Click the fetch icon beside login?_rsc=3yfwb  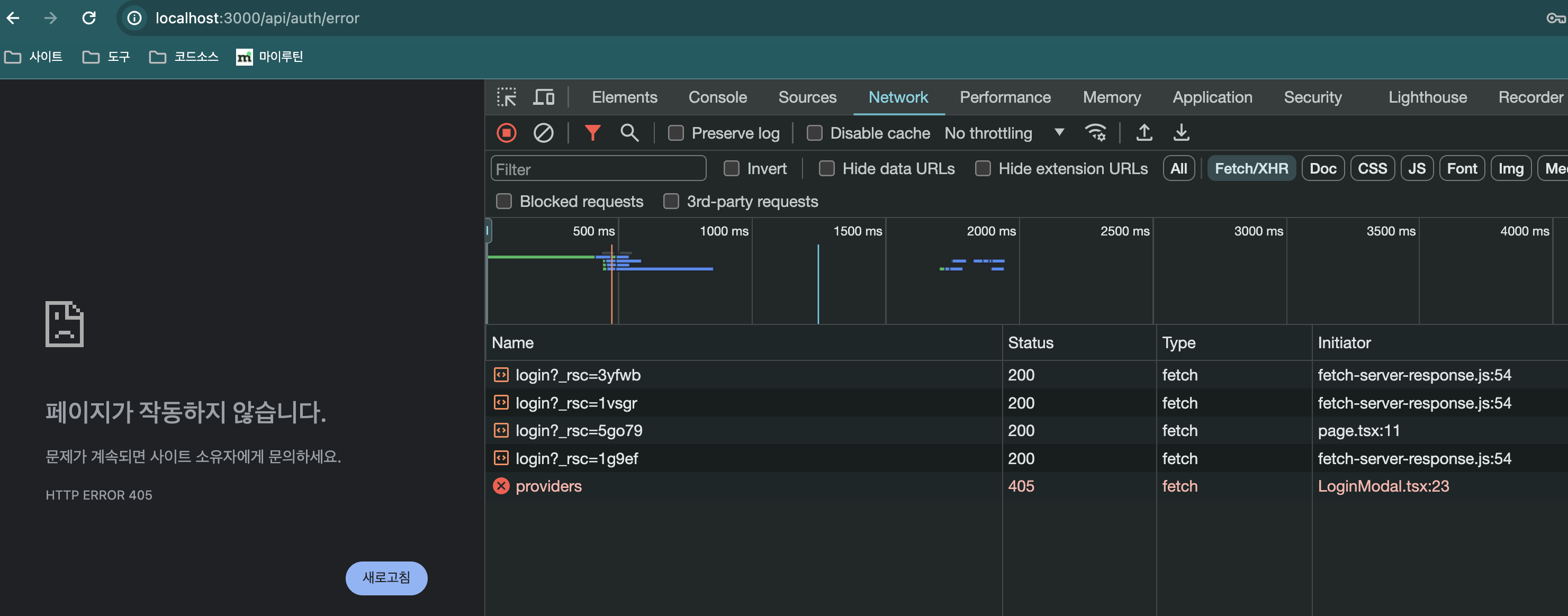pyautogui.click(x=501, y=375)
